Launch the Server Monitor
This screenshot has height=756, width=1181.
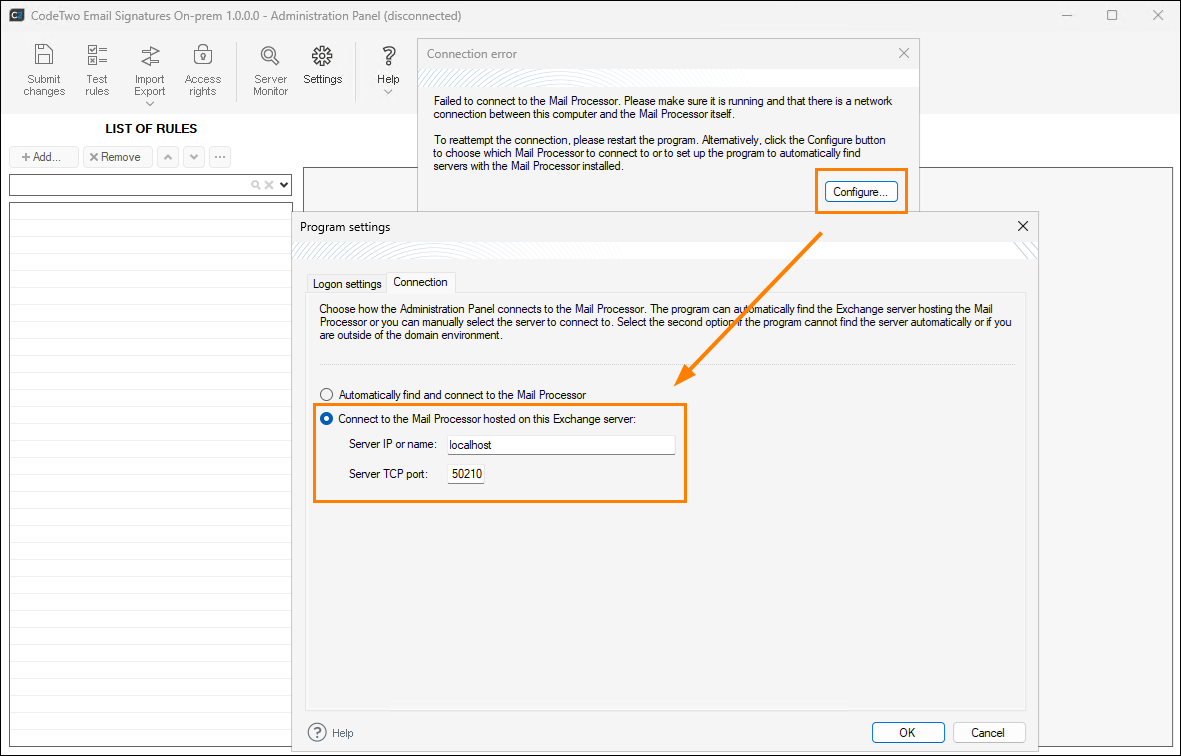pyautogui.click(x=270, y=70)
